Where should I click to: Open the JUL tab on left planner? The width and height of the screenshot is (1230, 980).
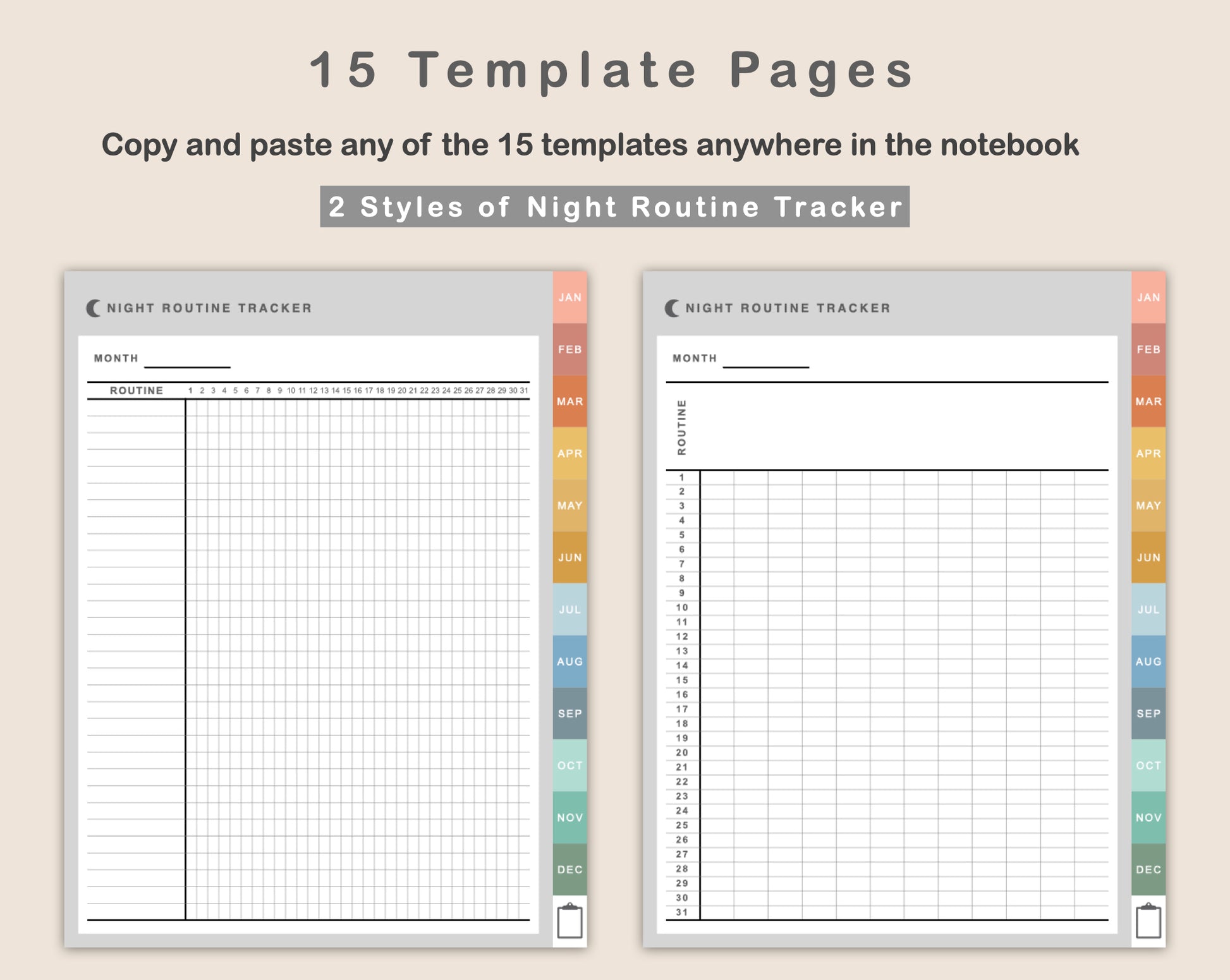click(x=569, y=609)
